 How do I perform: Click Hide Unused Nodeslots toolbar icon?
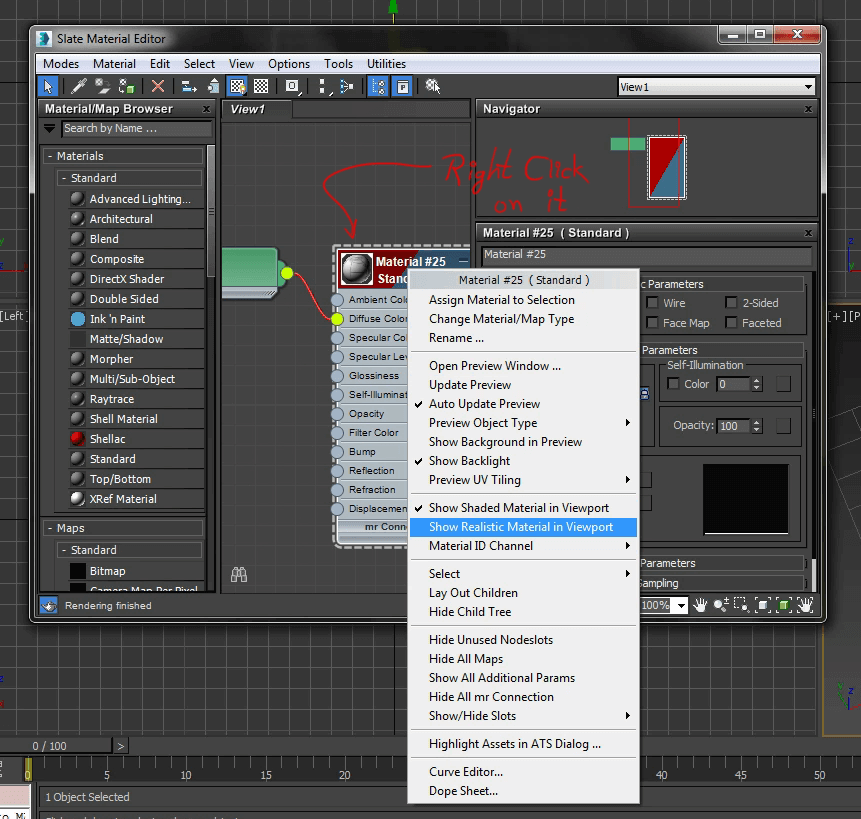coord(213,87)
